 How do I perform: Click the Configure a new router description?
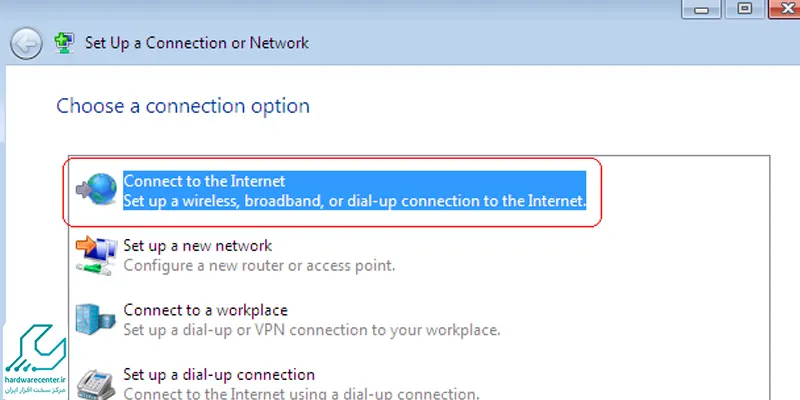click(x=259, y=265)
